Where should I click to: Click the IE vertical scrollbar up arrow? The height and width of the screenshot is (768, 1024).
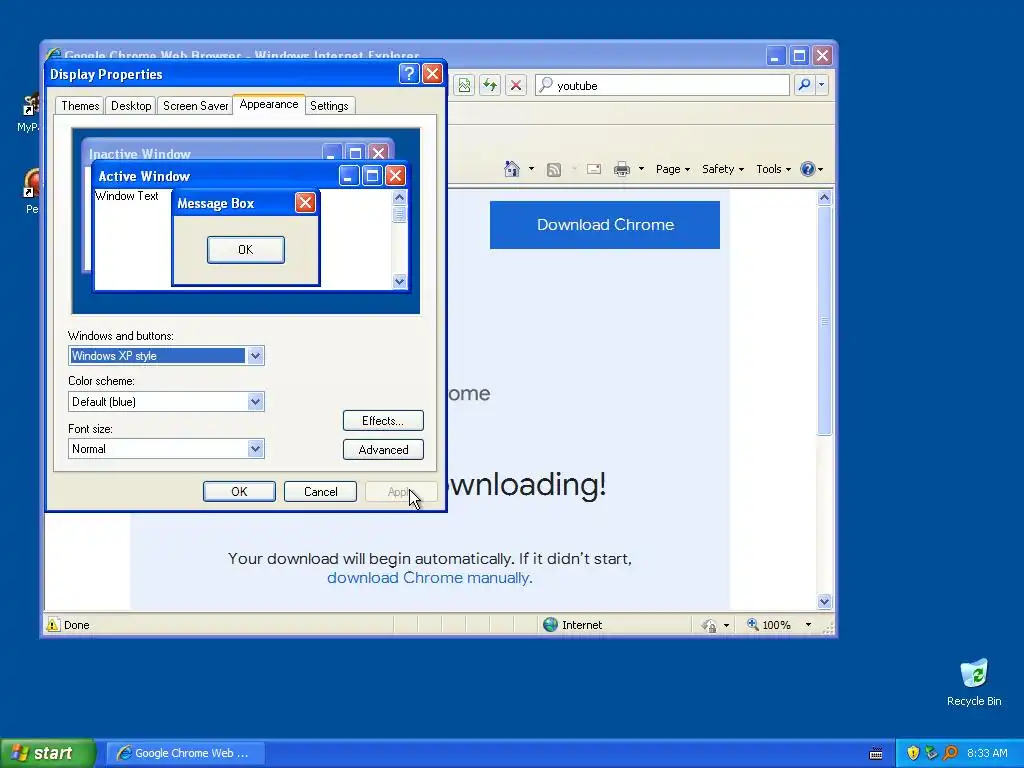point(824,197)
